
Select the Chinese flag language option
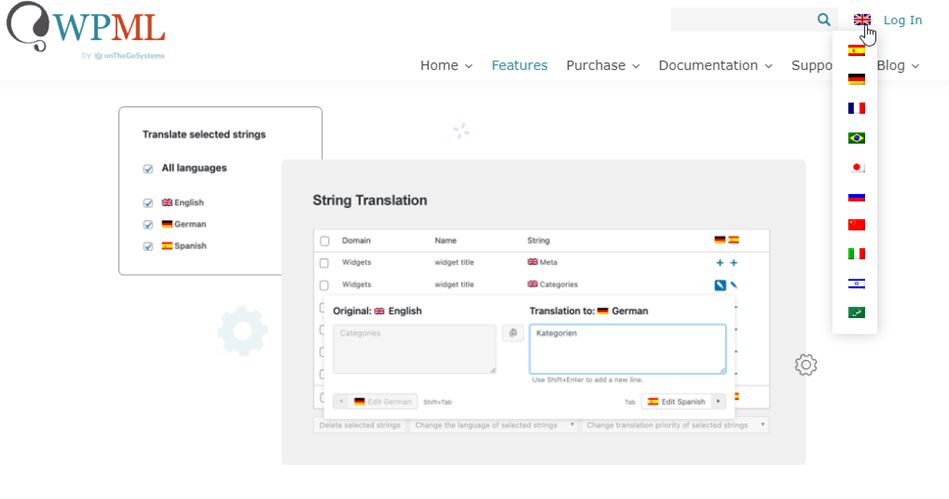pyautogui.click(x=856, y=225)
